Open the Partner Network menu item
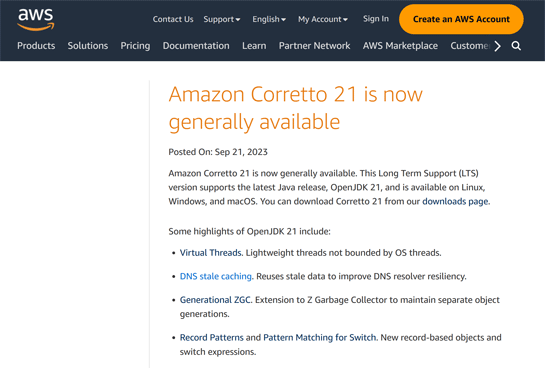545x368 pixels. (315, 46)
